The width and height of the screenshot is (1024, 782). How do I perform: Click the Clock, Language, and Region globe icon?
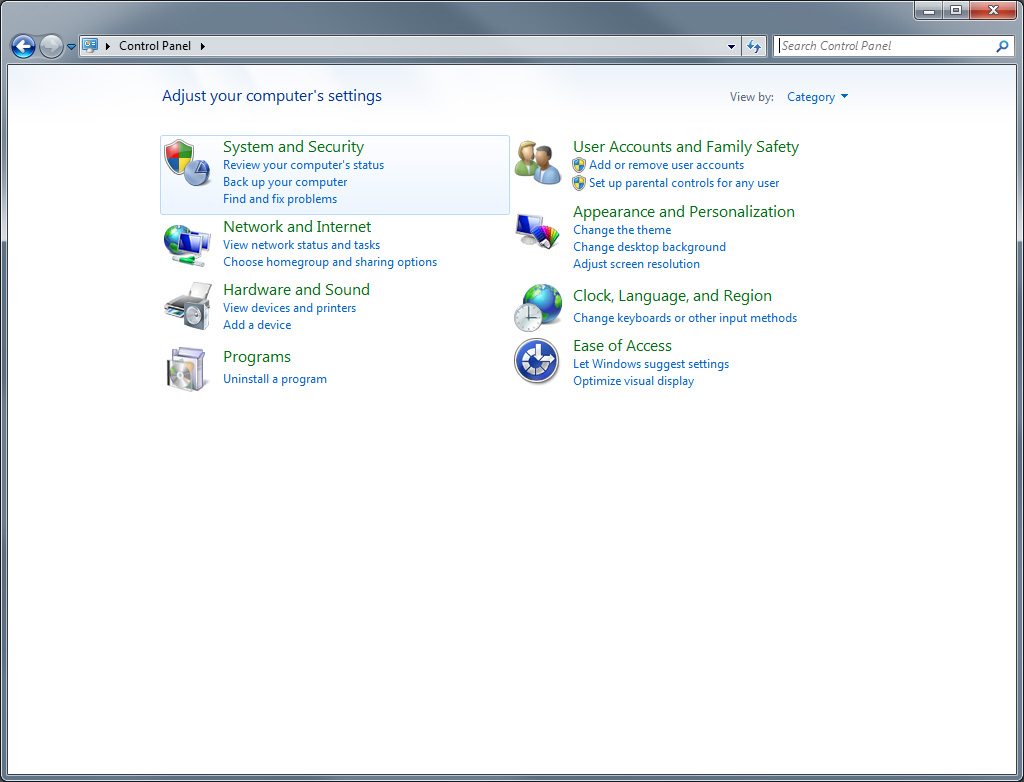[x=537, y=307]
